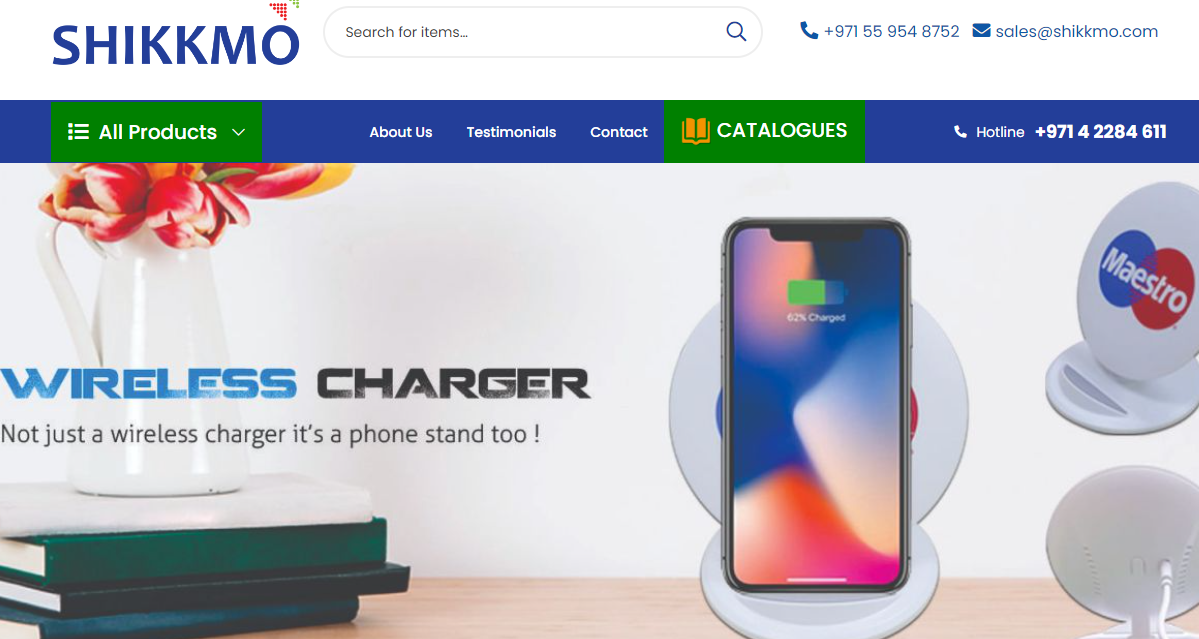The image size is (1199, 639).
Task: Click the search magnifier icon
Action: pyautogui.click(x=736, y=31)
